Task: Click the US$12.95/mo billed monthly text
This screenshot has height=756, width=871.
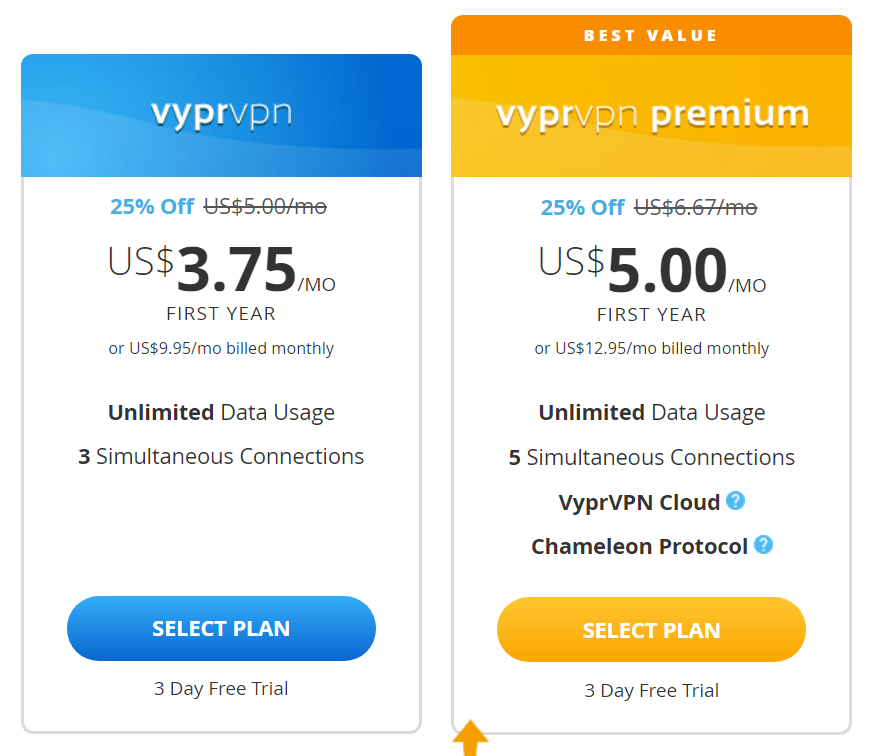Action: [651, 348]
